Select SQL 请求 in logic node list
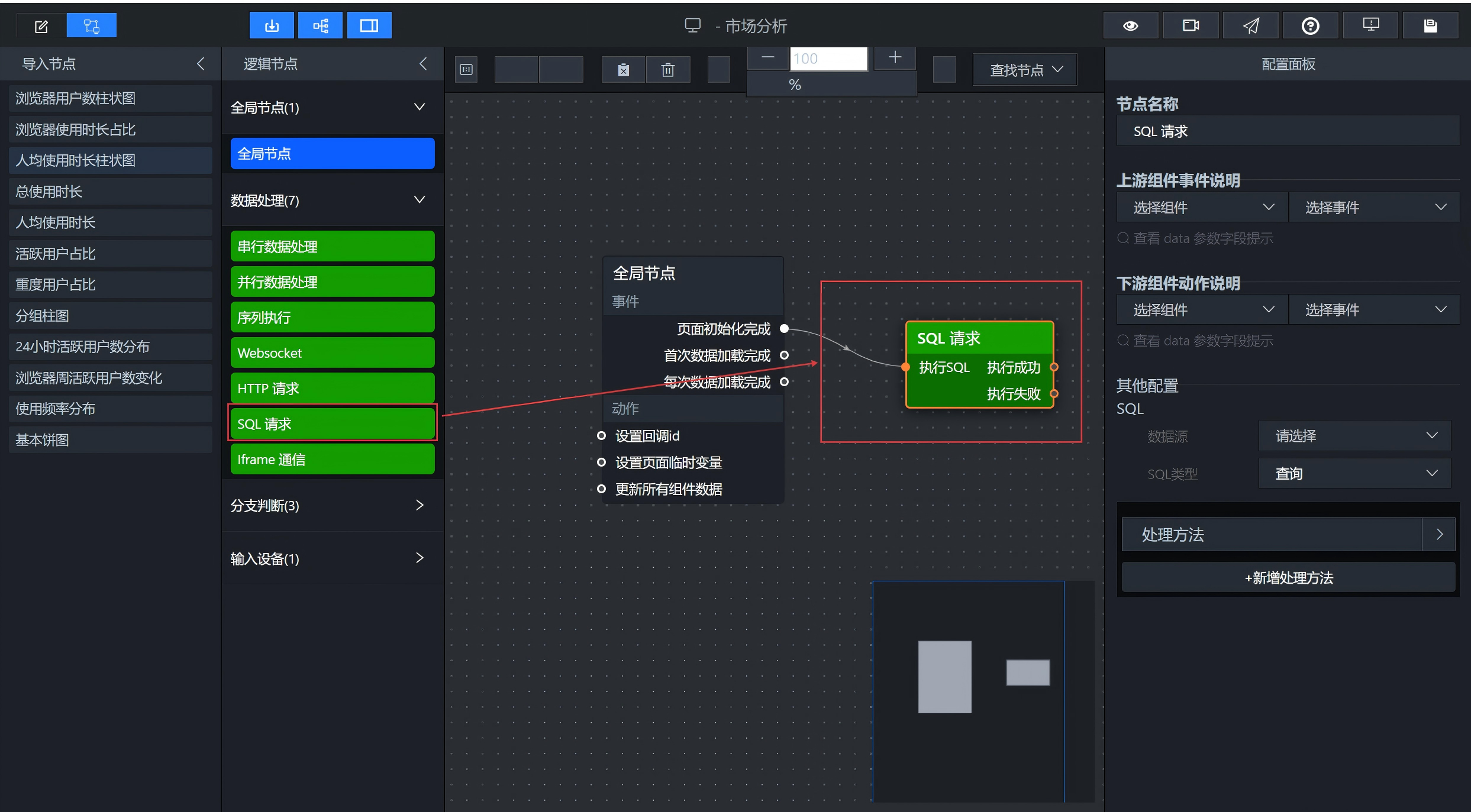Viewport: 1471px width, 812px height. pyautogui.click(x=333, y=424)
